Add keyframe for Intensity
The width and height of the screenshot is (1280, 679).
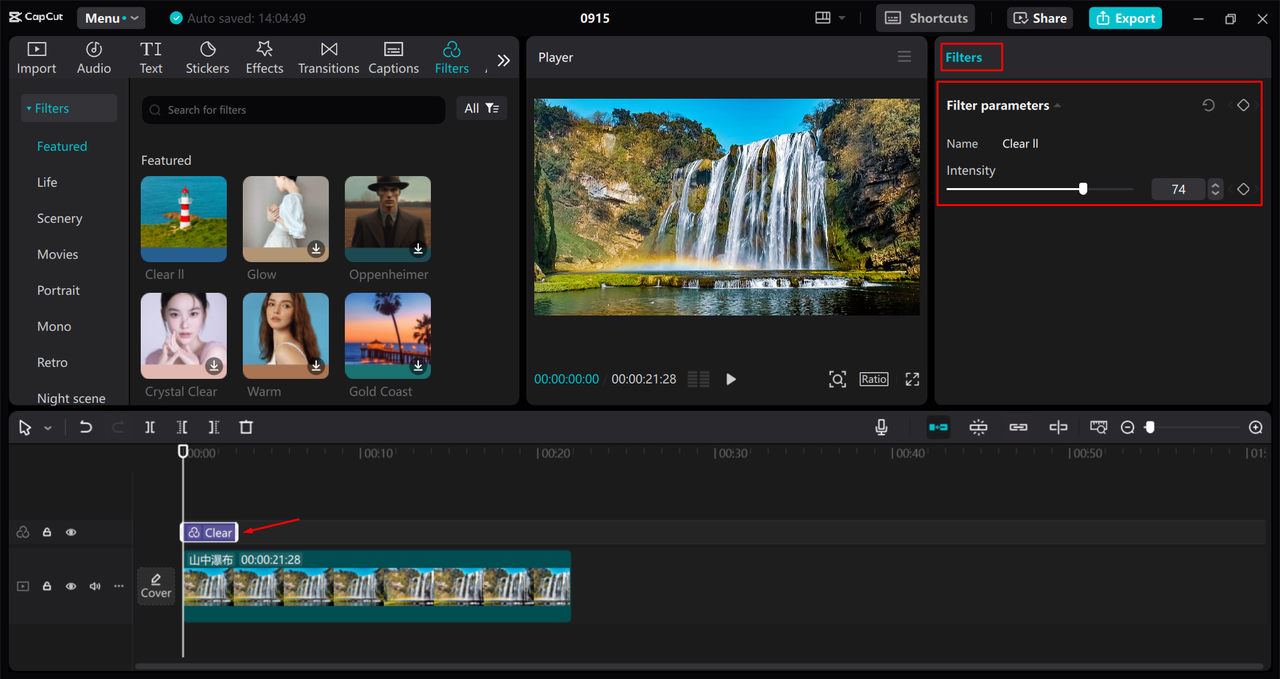pyautogui.click(x=1243, y=189)
